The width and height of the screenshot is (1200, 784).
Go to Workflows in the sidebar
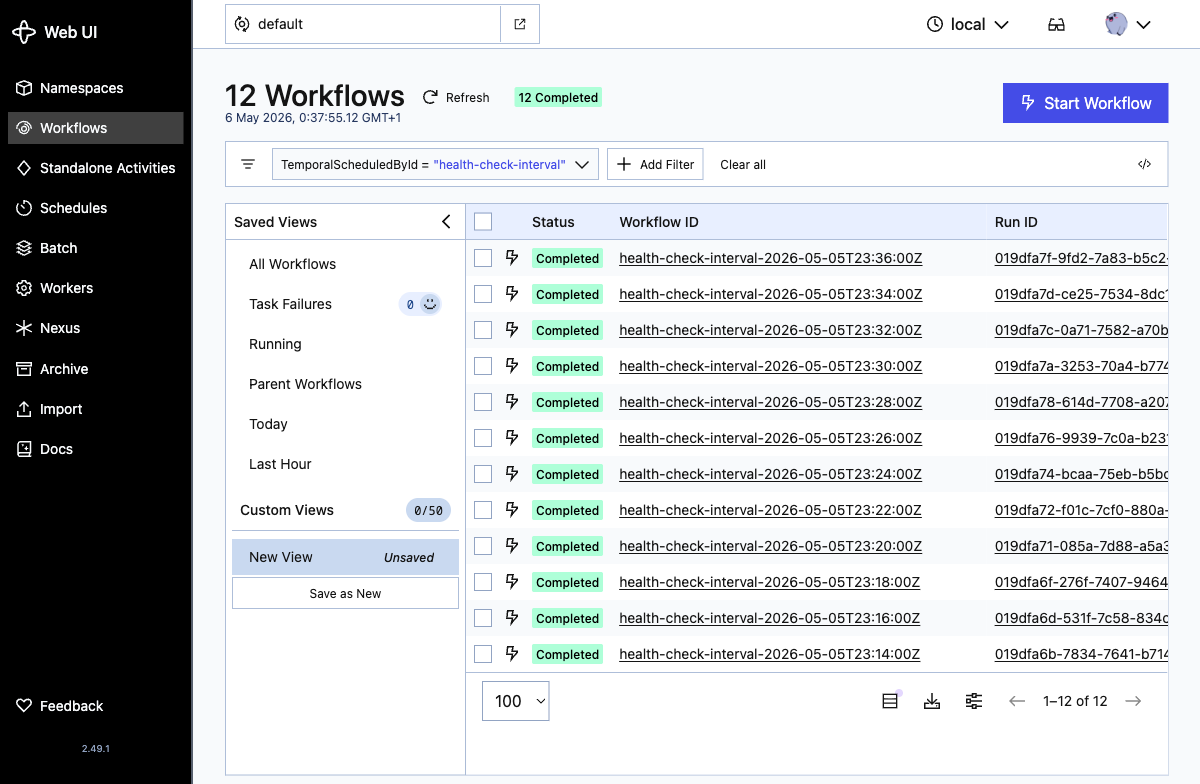pos(95,128)
